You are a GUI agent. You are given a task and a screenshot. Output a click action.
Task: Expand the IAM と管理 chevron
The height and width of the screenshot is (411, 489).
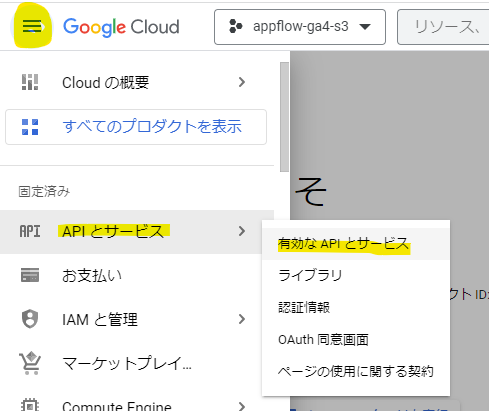[242, 319]
